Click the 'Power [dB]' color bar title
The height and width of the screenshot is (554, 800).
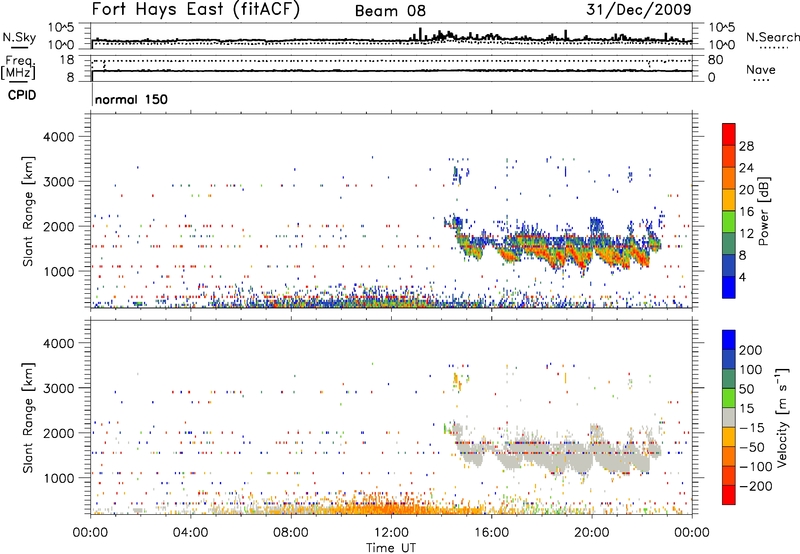pyautogui.click(x=763, y=211)
